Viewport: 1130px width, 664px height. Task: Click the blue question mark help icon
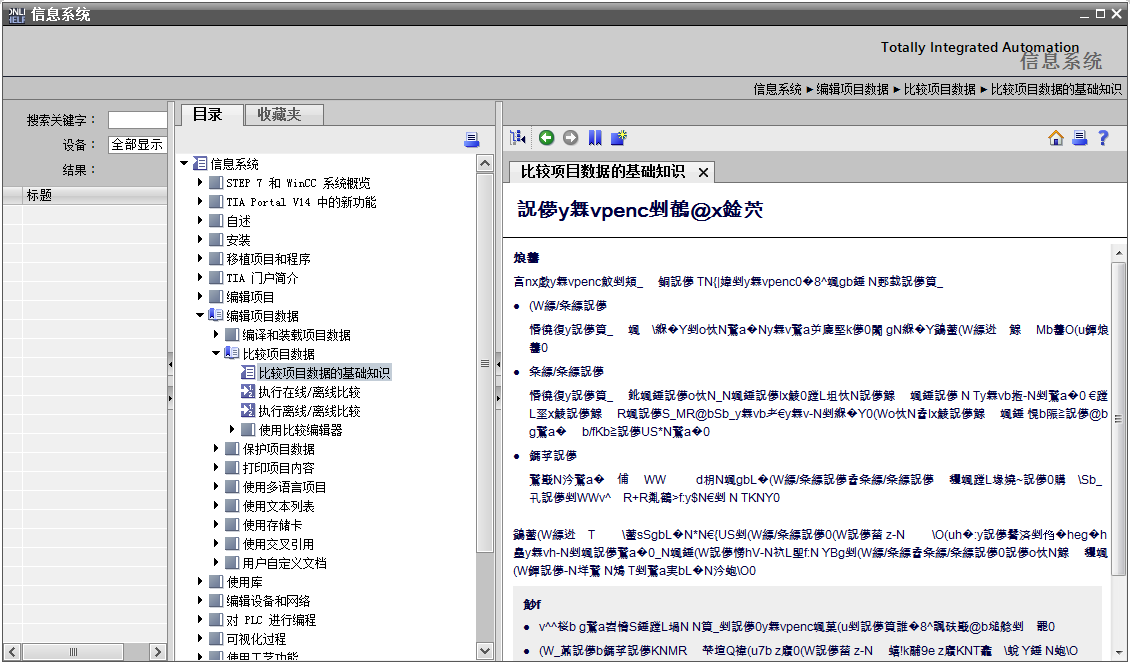[1103, 138]
